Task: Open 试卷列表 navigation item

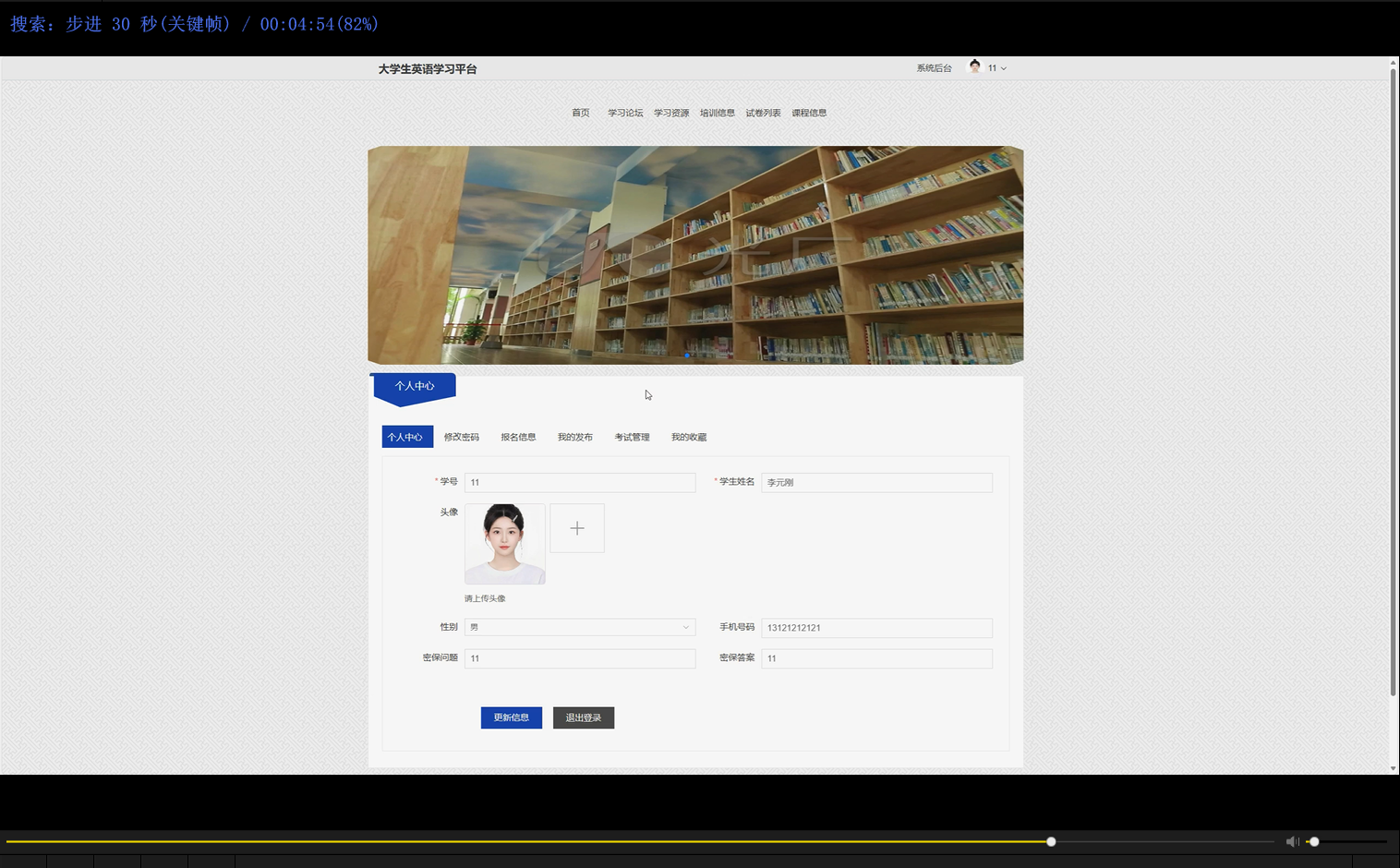Action: (x=763, y=113)
